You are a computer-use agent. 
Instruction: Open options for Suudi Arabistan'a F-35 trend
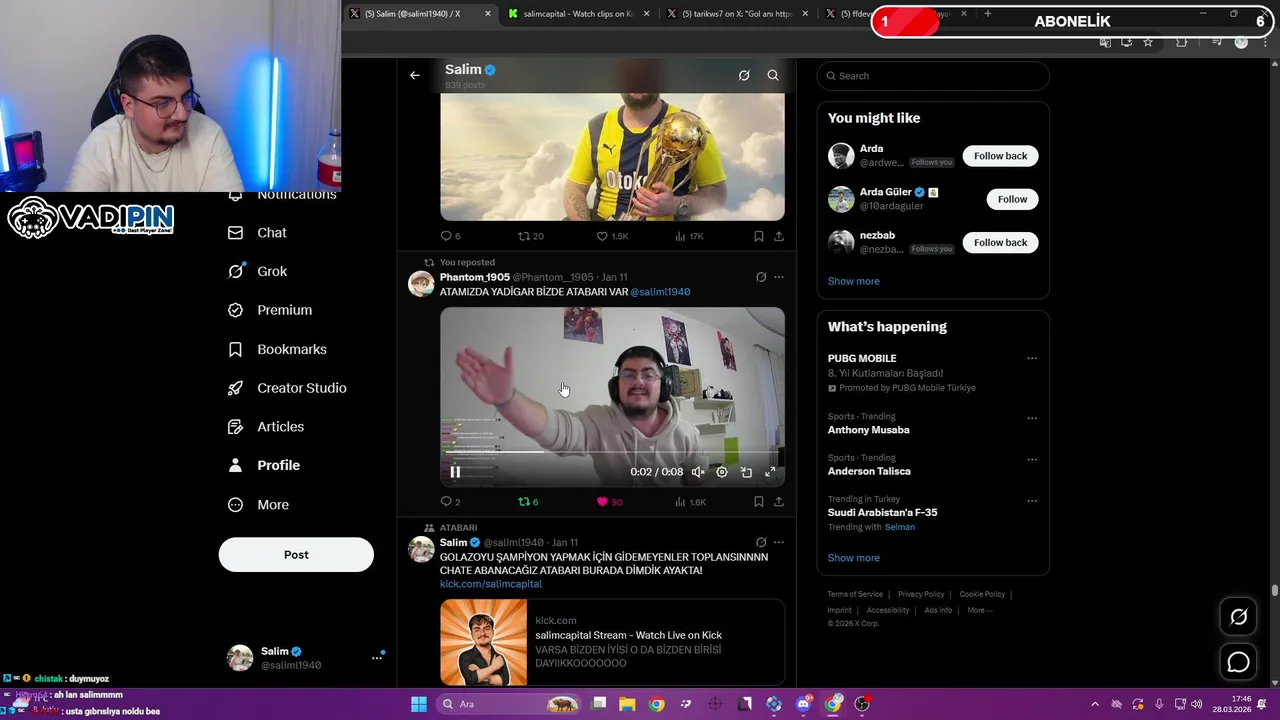tap(1032, 500)
